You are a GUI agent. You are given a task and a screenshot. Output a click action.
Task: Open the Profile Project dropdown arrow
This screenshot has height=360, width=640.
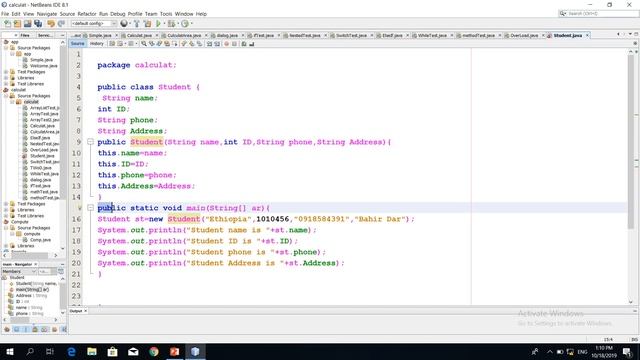pos(191,24)
